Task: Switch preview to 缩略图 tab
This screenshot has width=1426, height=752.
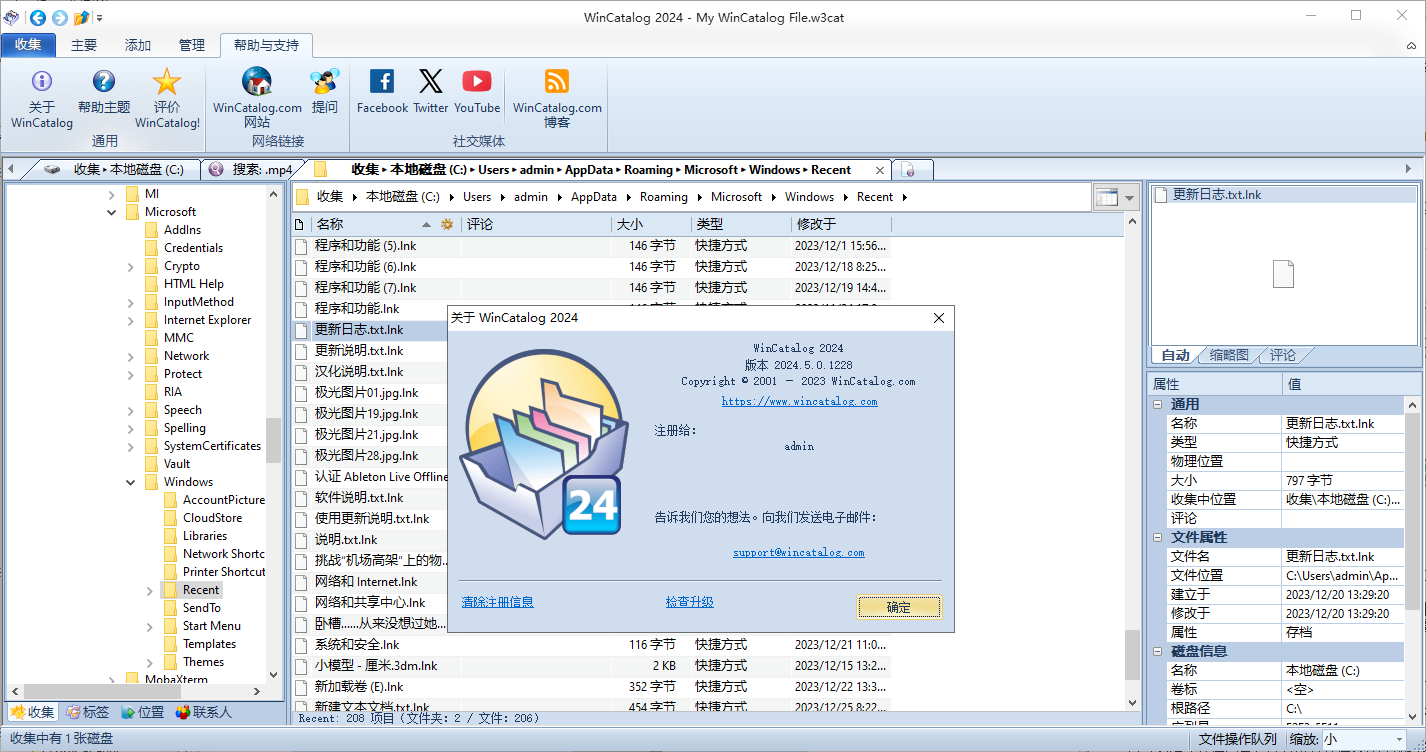Action: tap(1229, 355)
